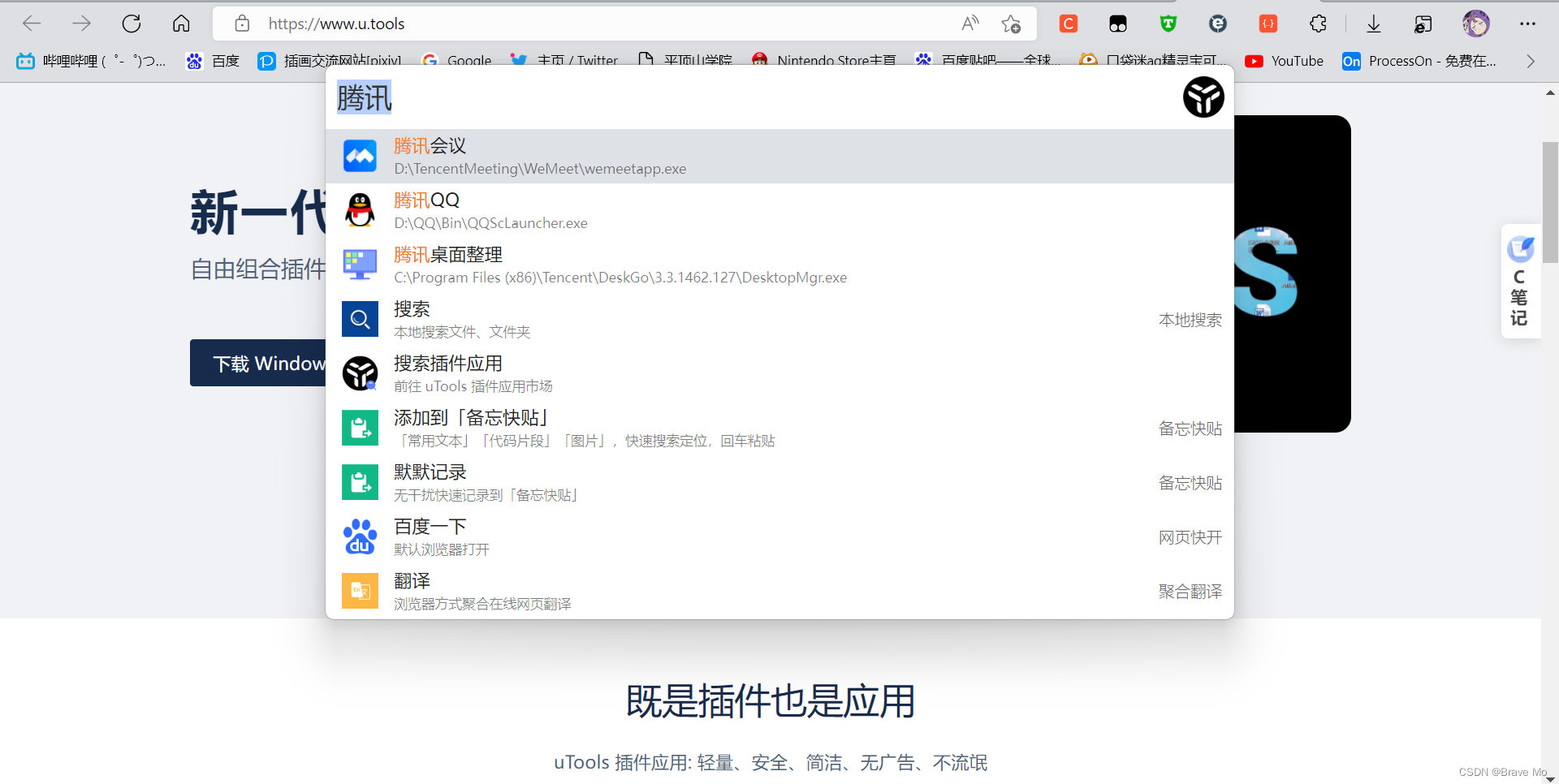Open the extensions puzzle icon
The height and width of the screenshot is (784, 1559).
tap(1318, 24)
